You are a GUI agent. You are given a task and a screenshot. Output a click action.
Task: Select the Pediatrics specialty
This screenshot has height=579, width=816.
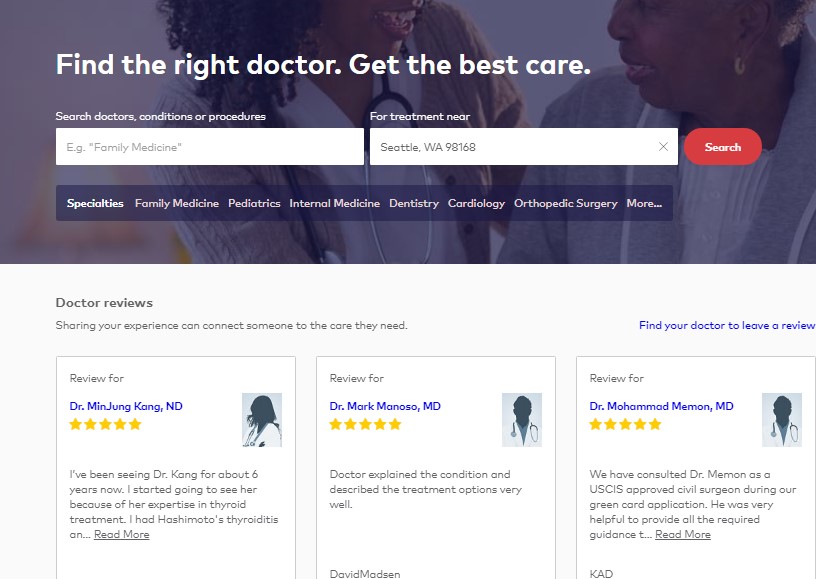254,203
